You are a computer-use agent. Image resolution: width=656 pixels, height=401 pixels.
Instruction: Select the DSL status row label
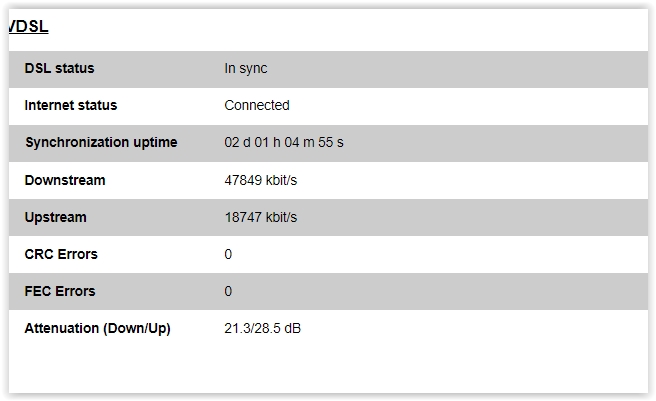pos(59,69)
